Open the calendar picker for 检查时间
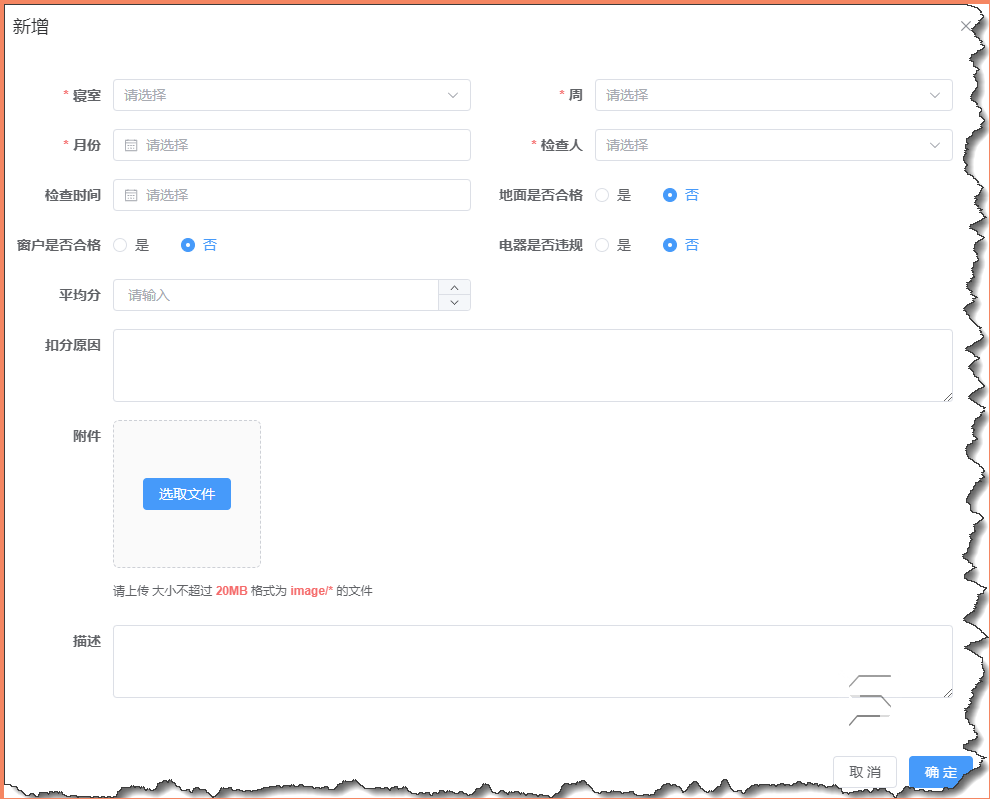Viewport: 990px width, 799px height. (x=130, y=194)
